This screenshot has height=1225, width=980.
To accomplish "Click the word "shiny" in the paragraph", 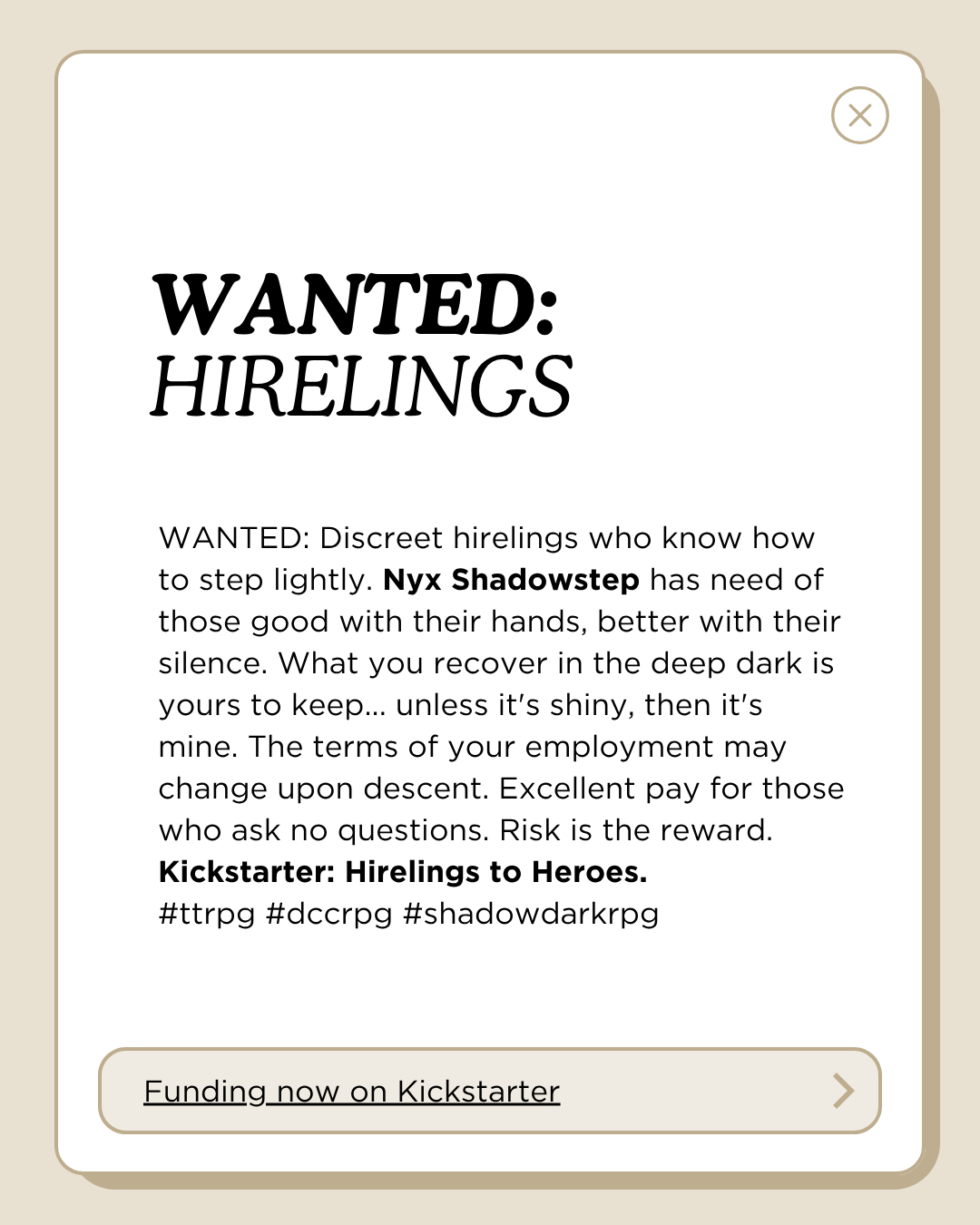I will point(583,705).
